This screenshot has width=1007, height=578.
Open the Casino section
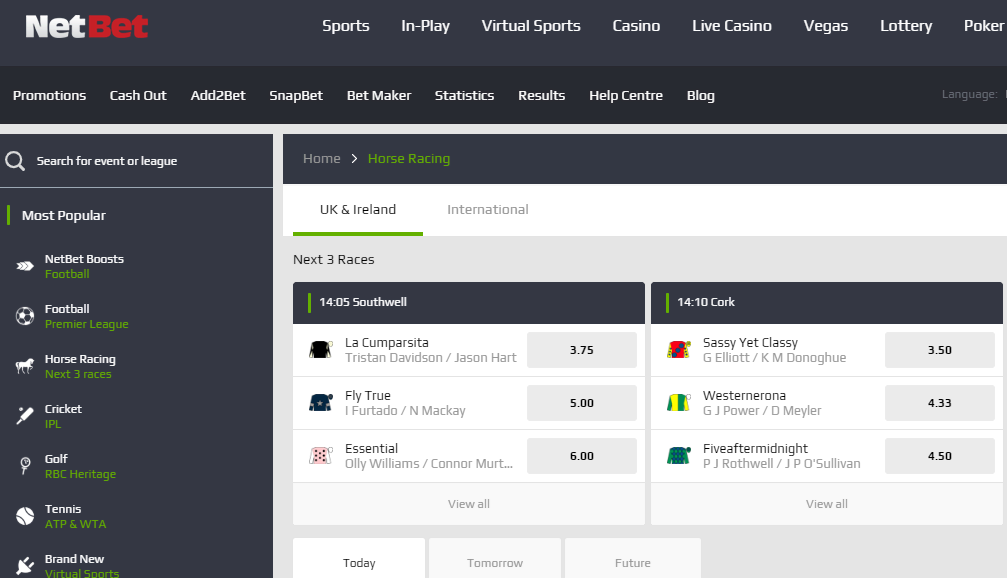636,26
